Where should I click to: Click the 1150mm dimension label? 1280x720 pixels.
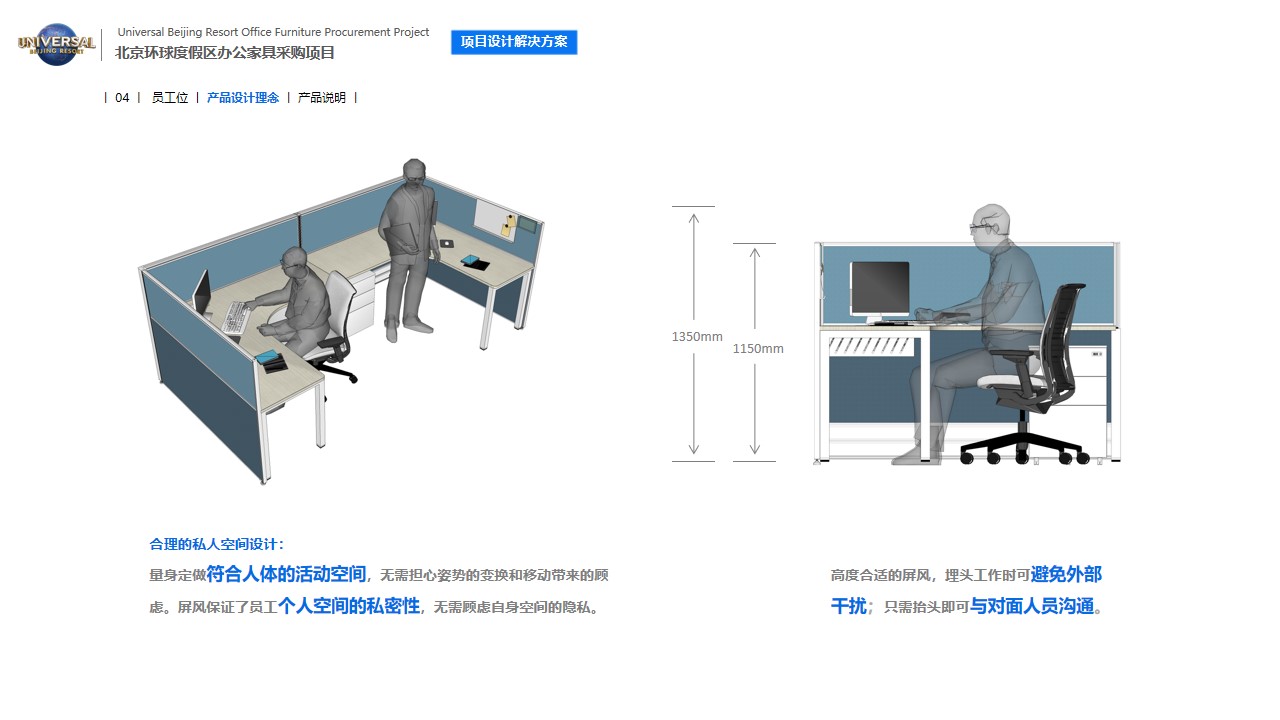click(758, 349)
